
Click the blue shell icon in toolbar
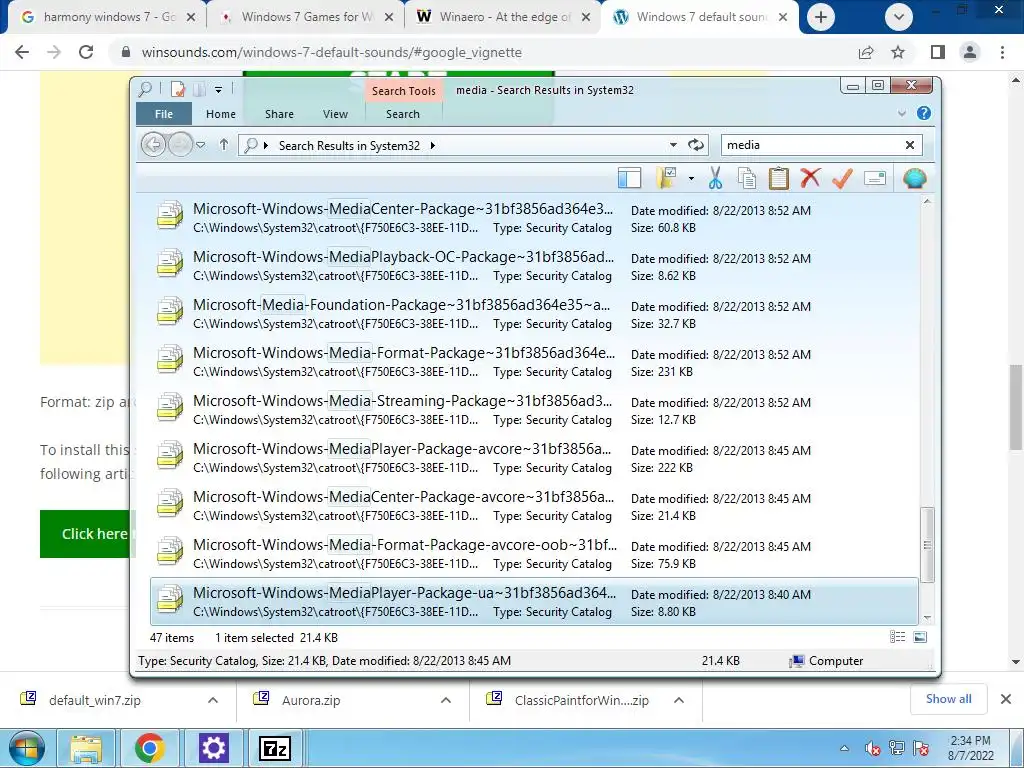tap(914, 178)
